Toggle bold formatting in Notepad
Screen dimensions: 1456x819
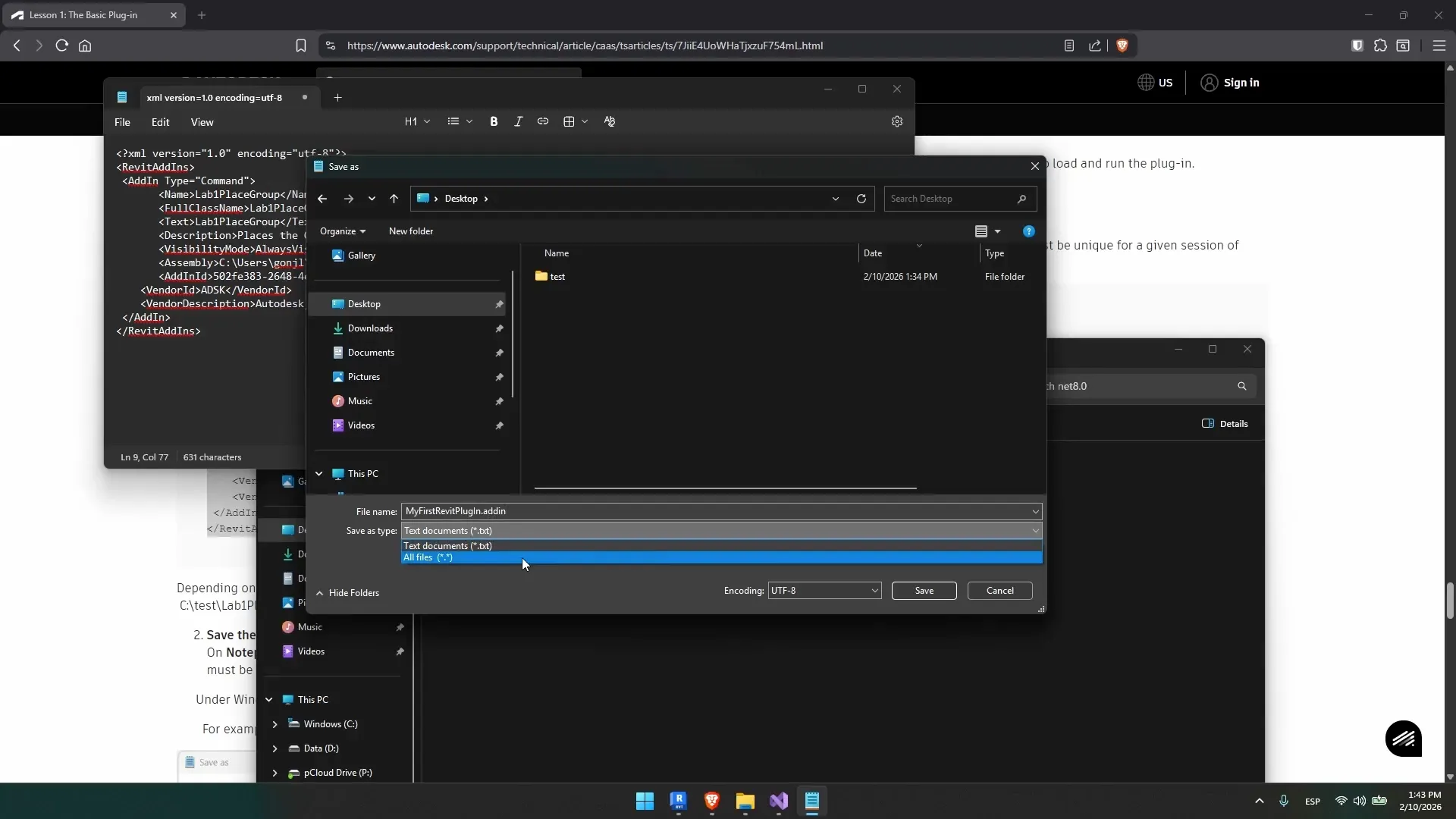tap(494, 121)
